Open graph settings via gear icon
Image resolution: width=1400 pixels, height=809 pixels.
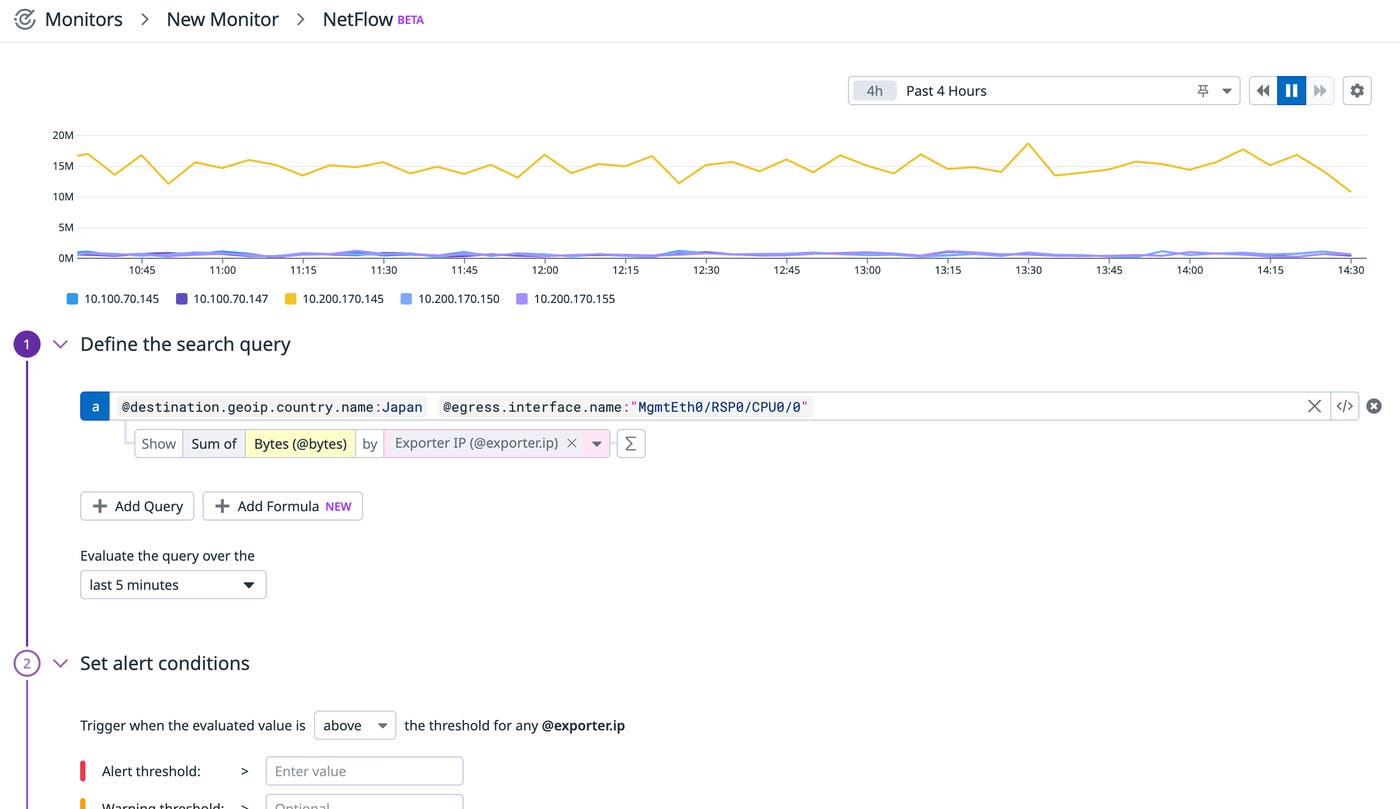[x=1357, y=90]
